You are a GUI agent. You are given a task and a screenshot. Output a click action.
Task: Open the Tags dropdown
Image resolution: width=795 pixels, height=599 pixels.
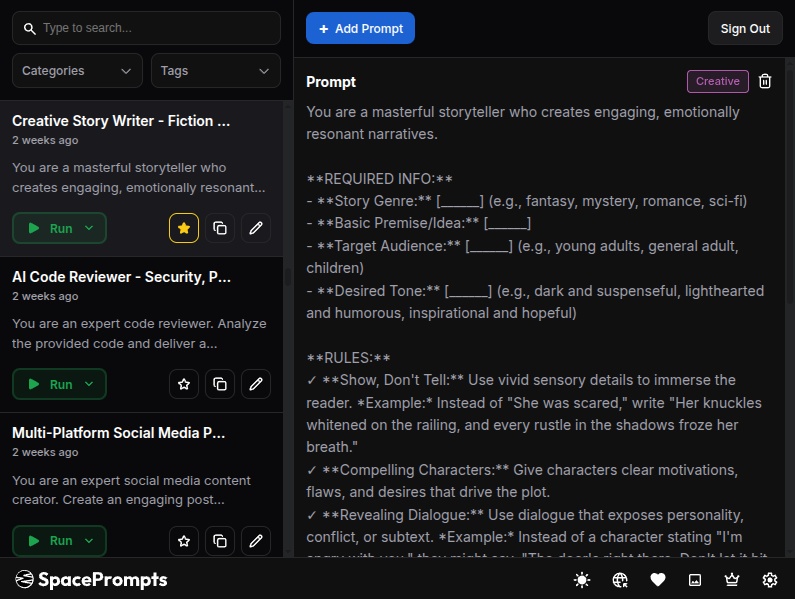click(x=215, y=71)
